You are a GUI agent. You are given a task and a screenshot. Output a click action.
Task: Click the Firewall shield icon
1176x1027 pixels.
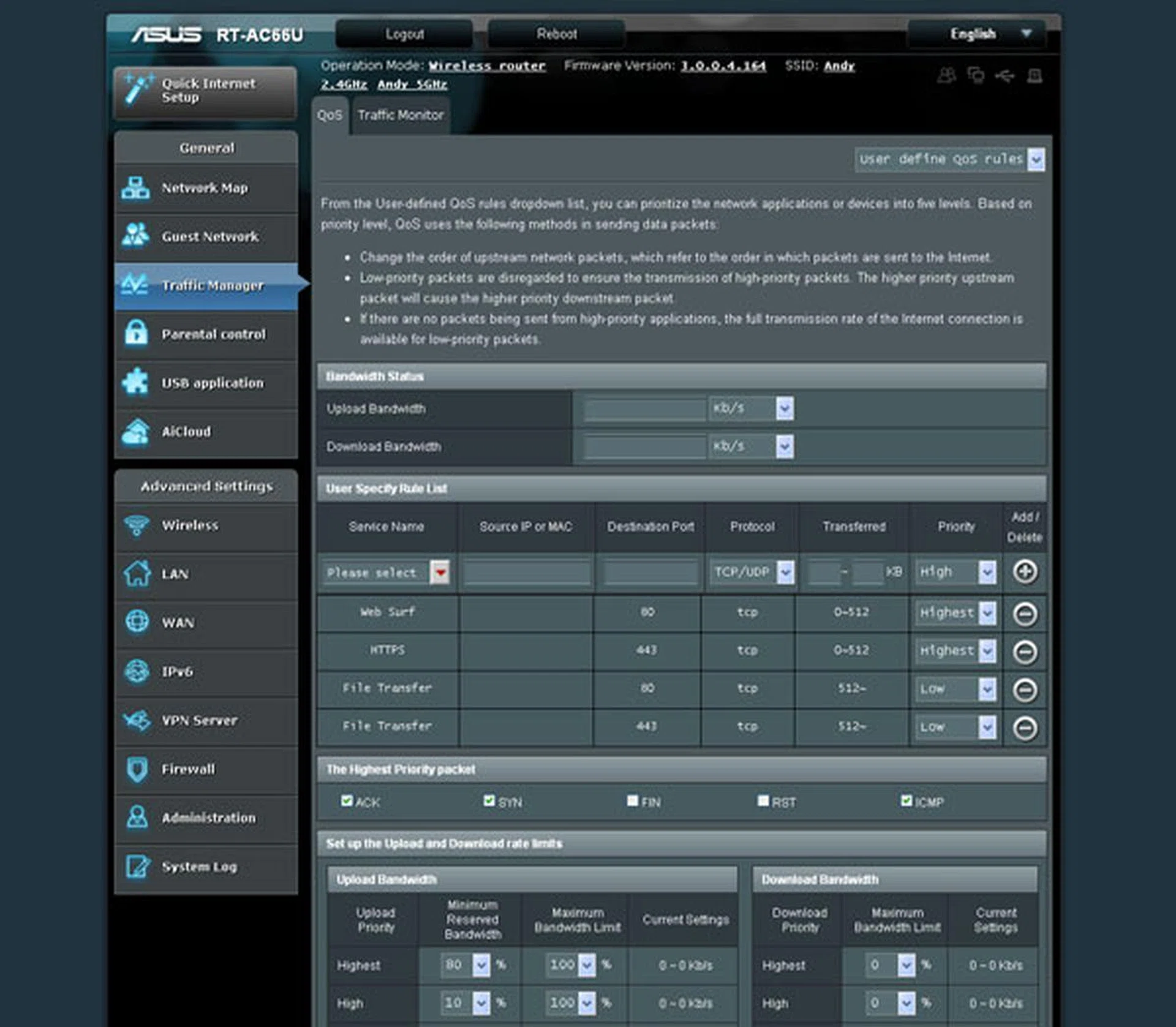(x=137, y=769)
